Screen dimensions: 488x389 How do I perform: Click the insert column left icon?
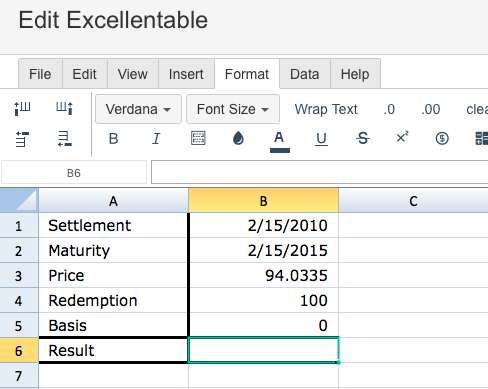(x=22, y=109)
